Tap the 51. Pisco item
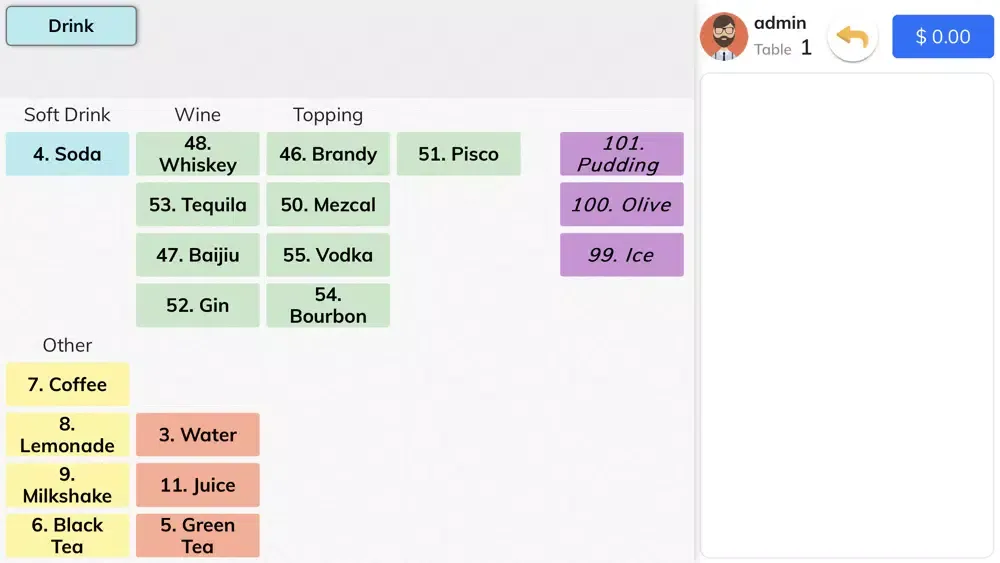1000x563 pixels. pos(458,154)
